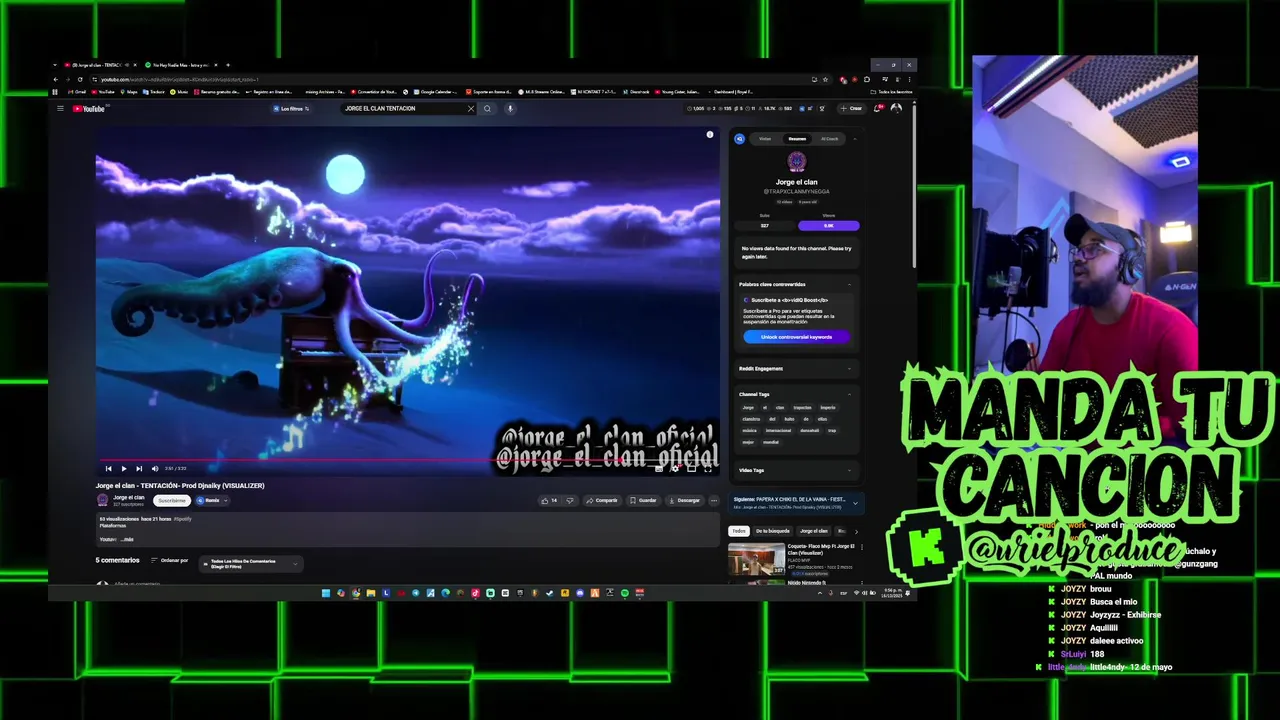Open Spotify from the taskbar

[x=625, y=593]
